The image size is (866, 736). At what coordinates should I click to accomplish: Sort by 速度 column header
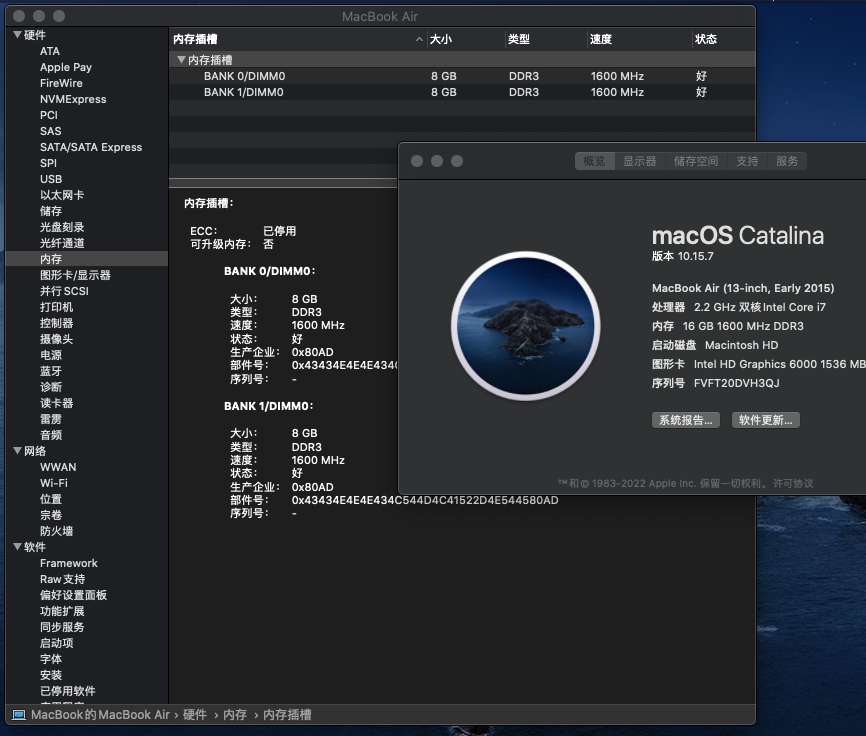click(639, 39)
